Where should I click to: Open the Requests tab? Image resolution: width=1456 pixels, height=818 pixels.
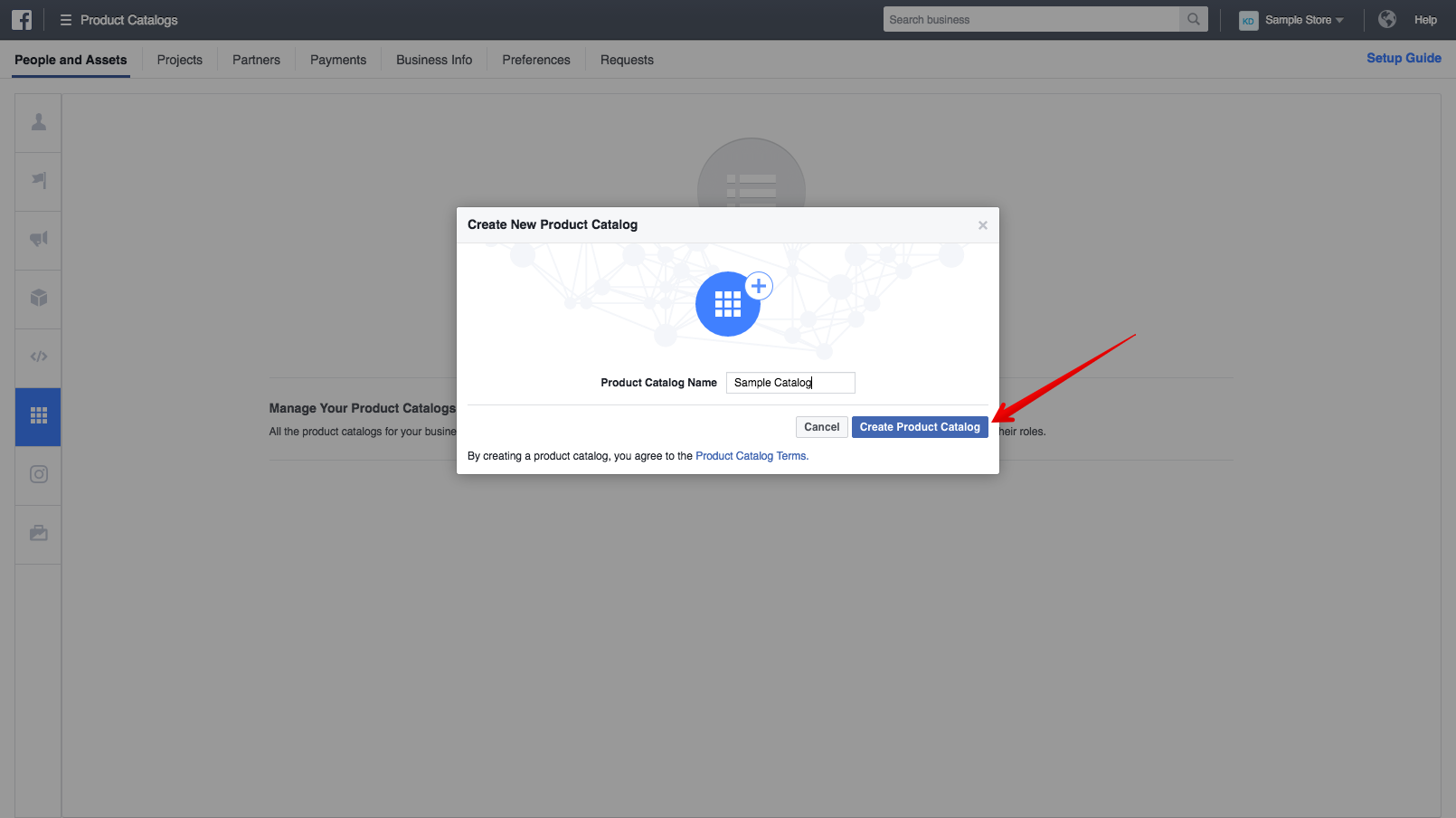tap(627, 60)
